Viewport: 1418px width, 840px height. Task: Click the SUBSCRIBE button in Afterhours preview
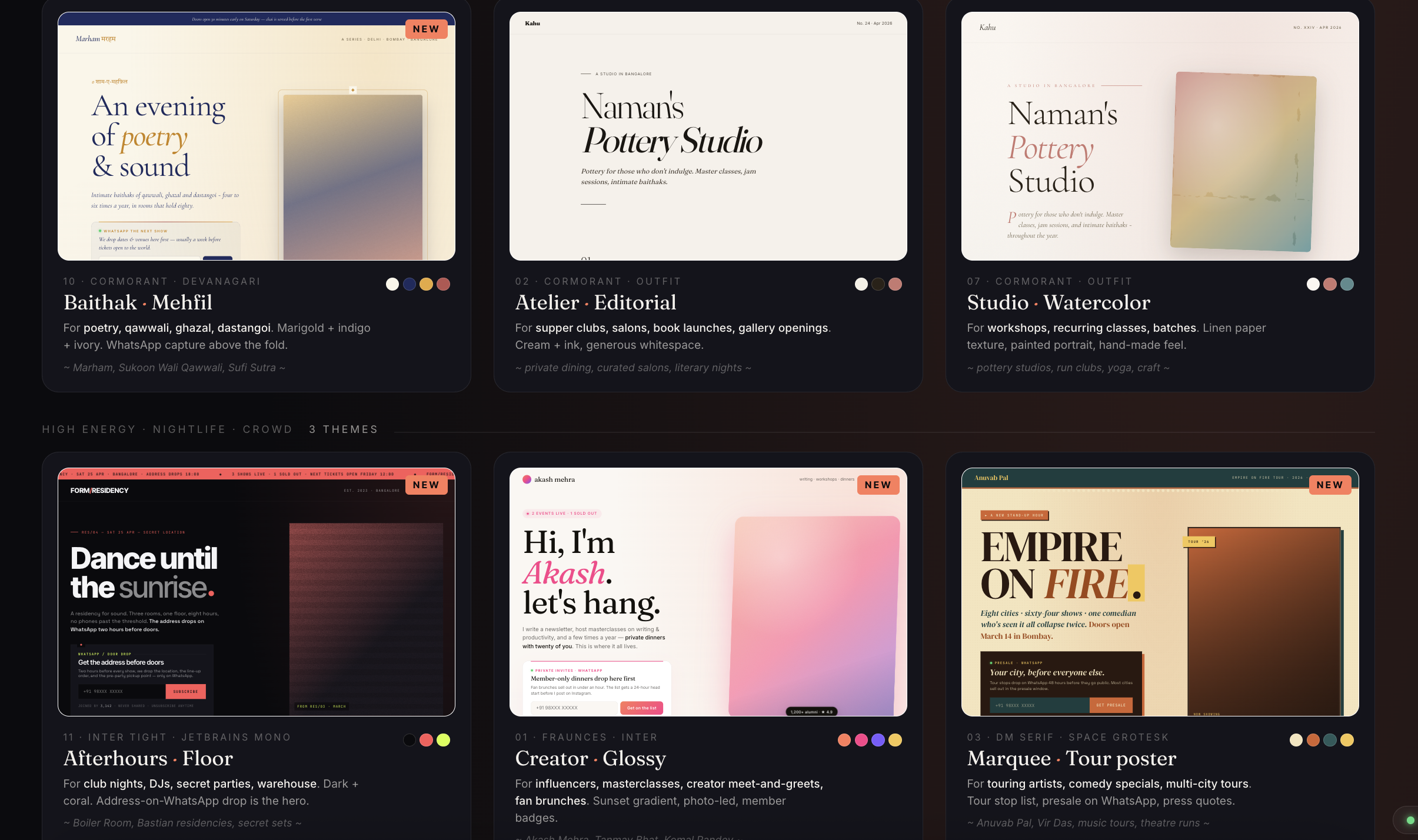coord(185,691)
